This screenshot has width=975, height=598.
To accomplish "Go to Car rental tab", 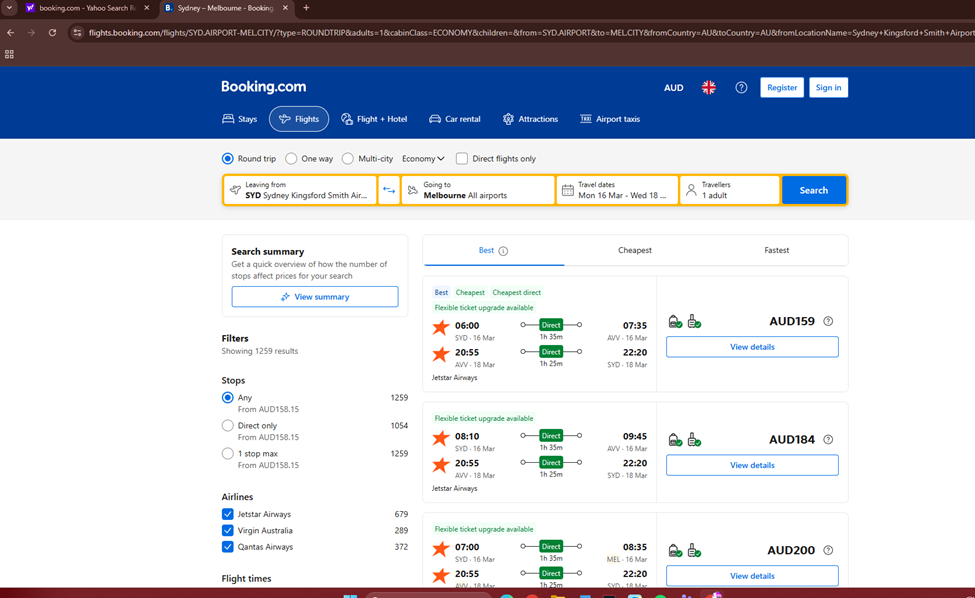I will pos(455,119).
